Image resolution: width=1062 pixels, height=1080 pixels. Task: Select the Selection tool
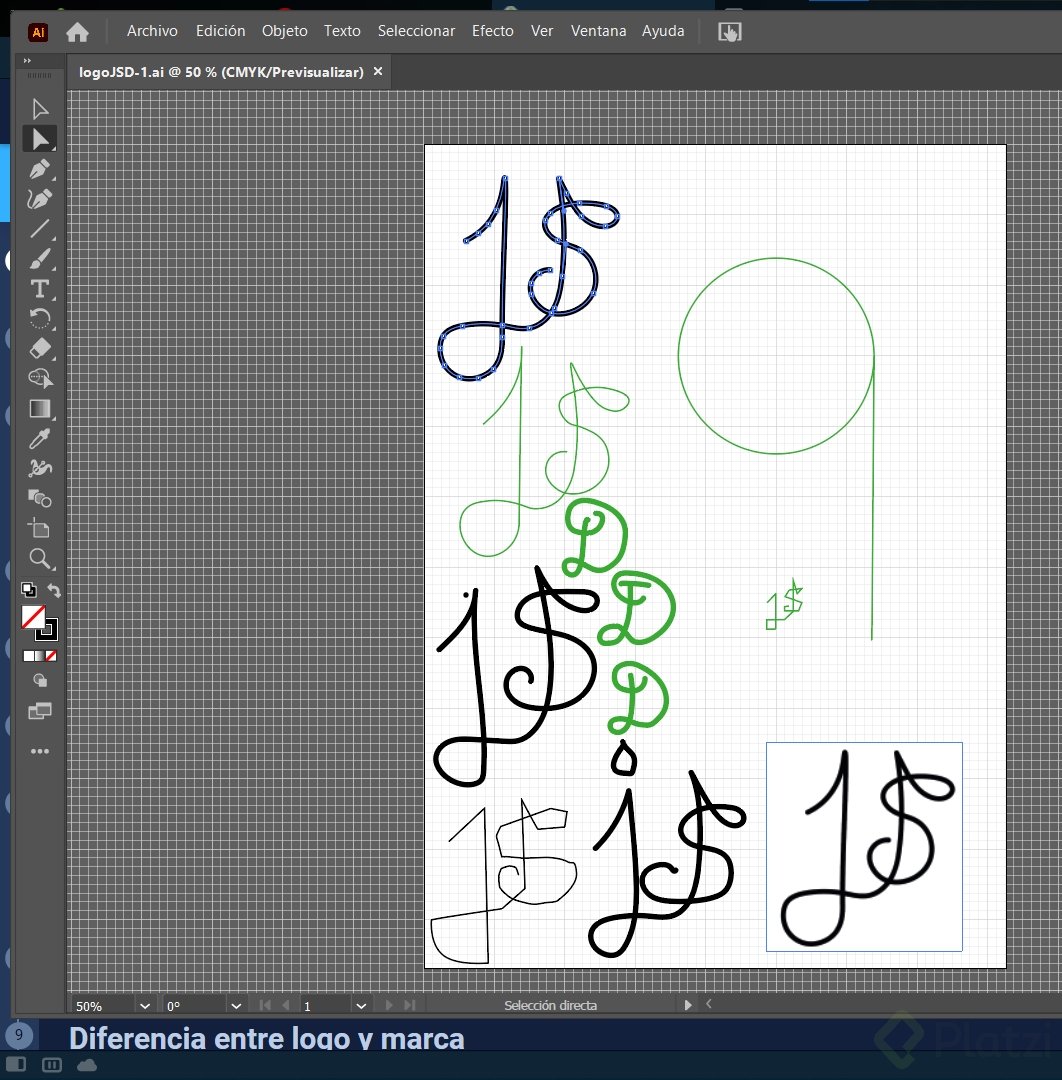[x=40, y=108]
